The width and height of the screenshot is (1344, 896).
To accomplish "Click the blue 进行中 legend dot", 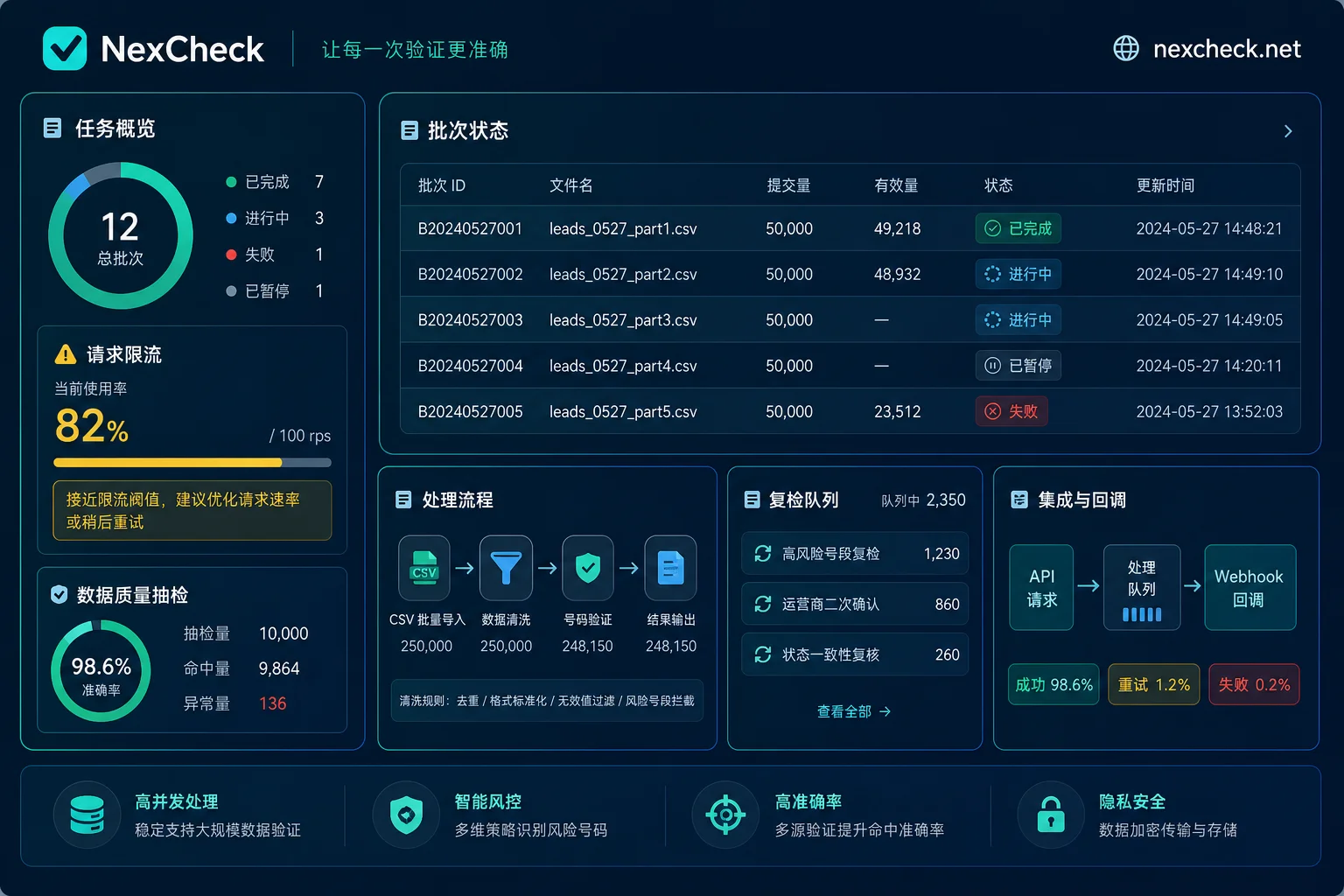I will tap(231, 218).
